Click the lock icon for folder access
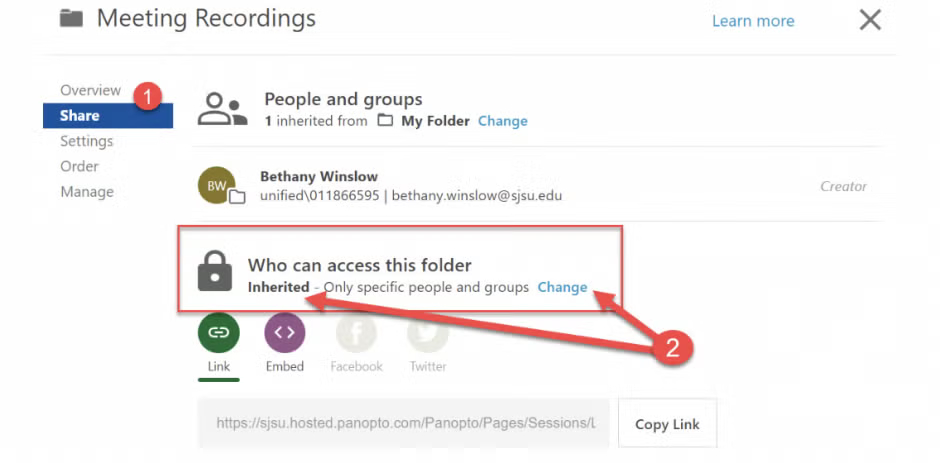 (214, 271)
